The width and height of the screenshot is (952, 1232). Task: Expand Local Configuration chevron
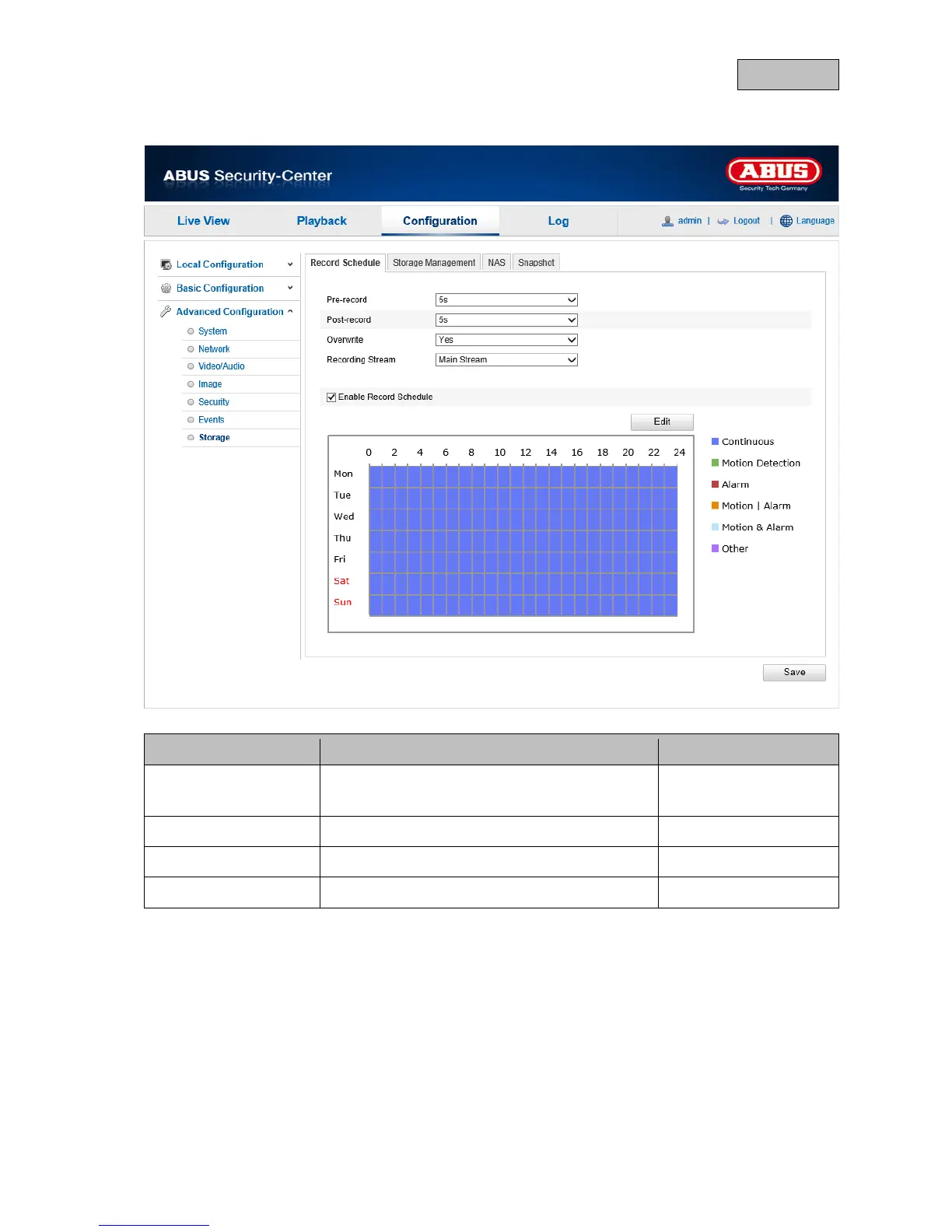290,264
